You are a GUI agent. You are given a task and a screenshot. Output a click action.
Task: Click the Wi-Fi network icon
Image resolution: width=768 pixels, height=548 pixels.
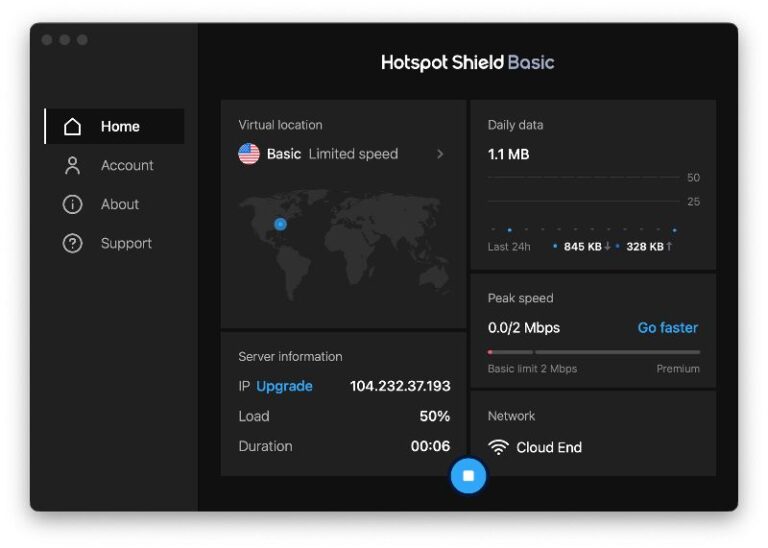coord(498,447)
